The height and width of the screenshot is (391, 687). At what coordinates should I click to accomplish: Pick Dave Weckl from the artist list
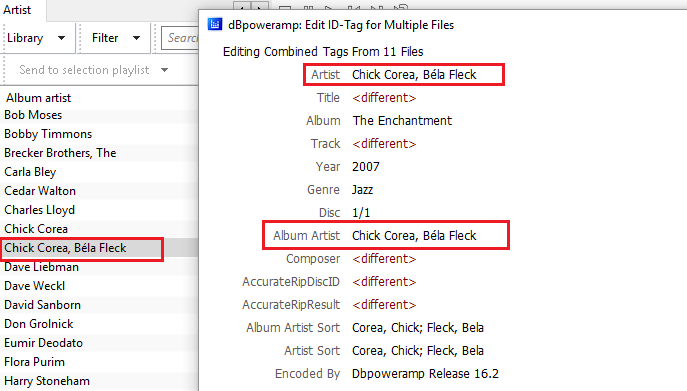(x=35, y=286)
